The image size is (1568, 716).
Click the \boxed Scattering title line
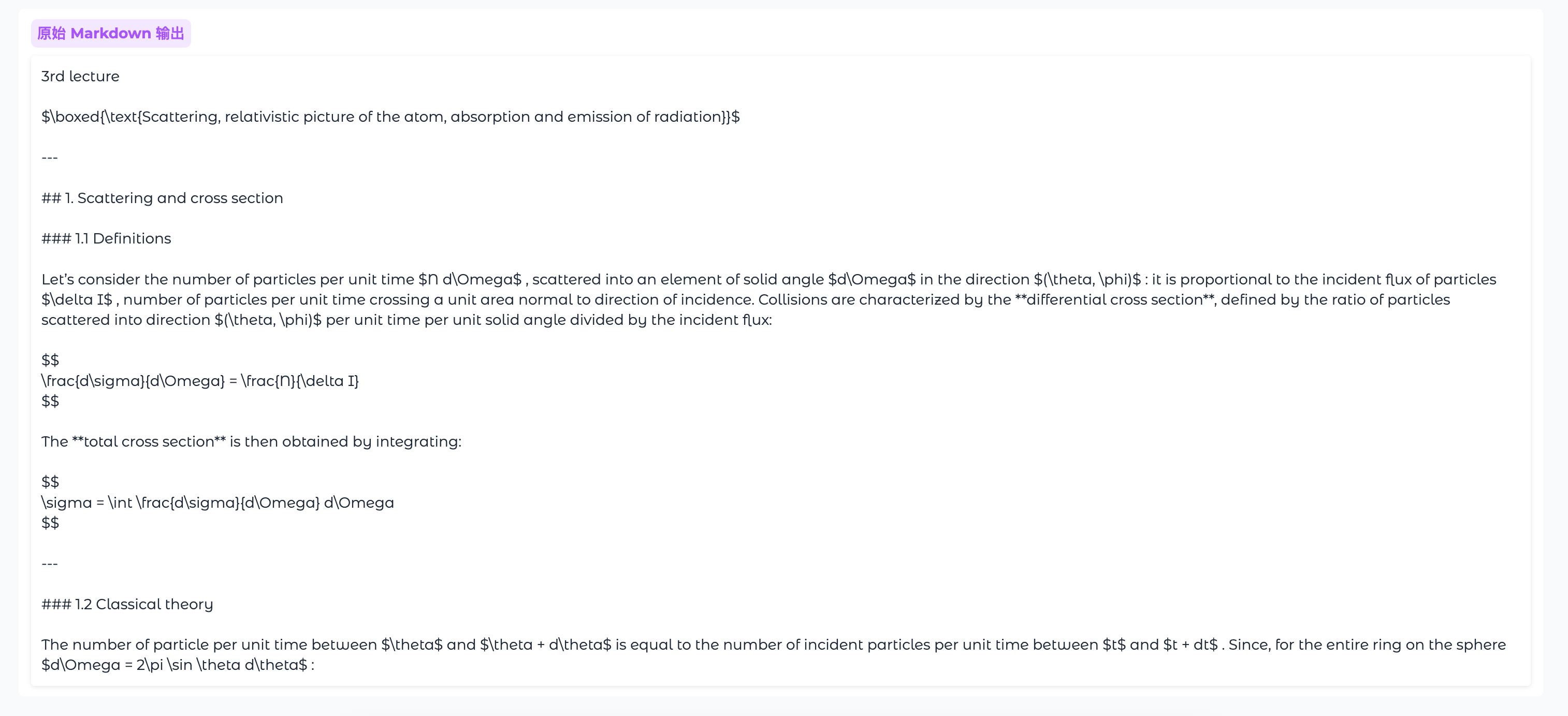[390, 117]
